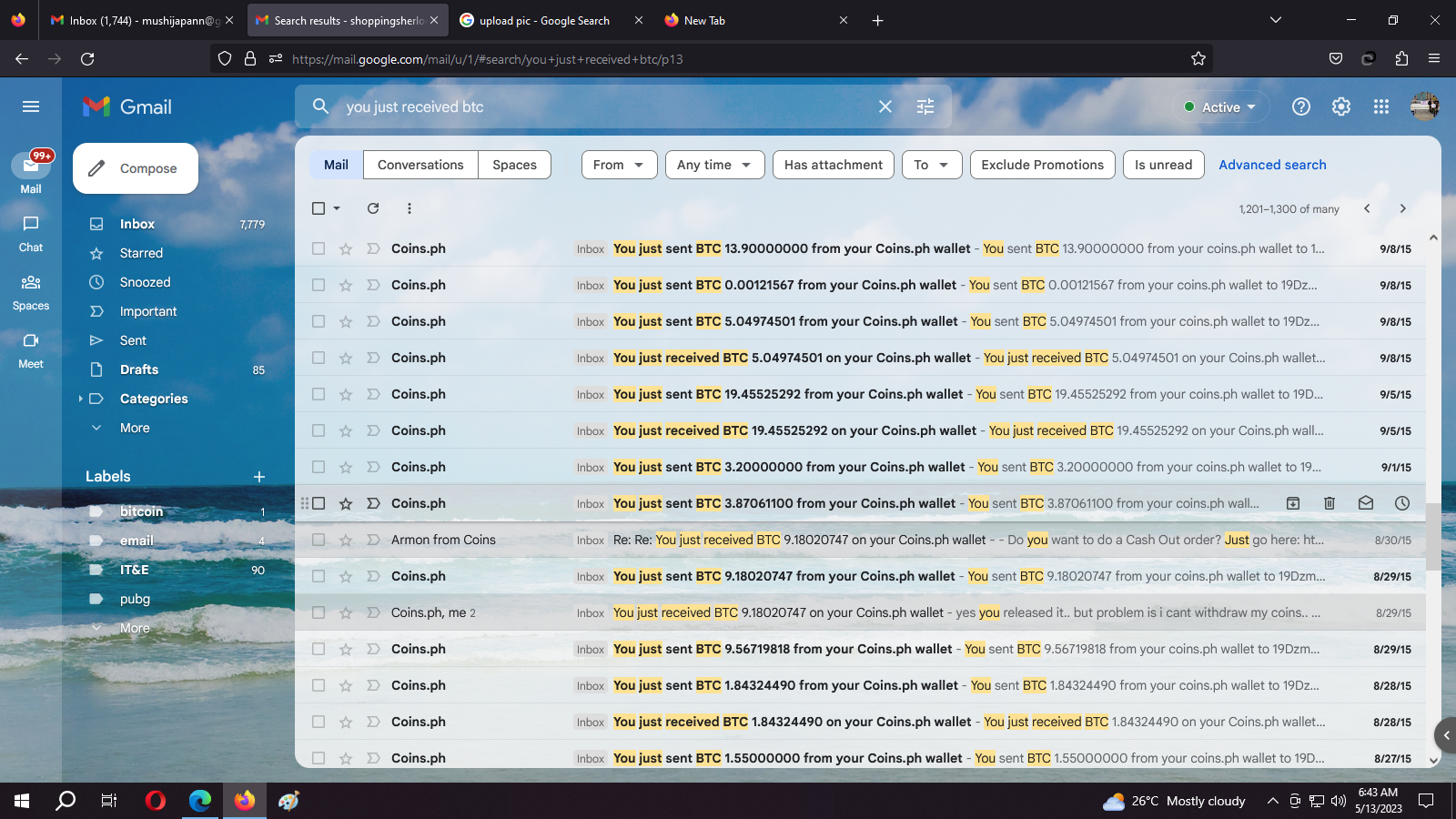Go to older results page

pyautogui.click(x=1403, y=208)
